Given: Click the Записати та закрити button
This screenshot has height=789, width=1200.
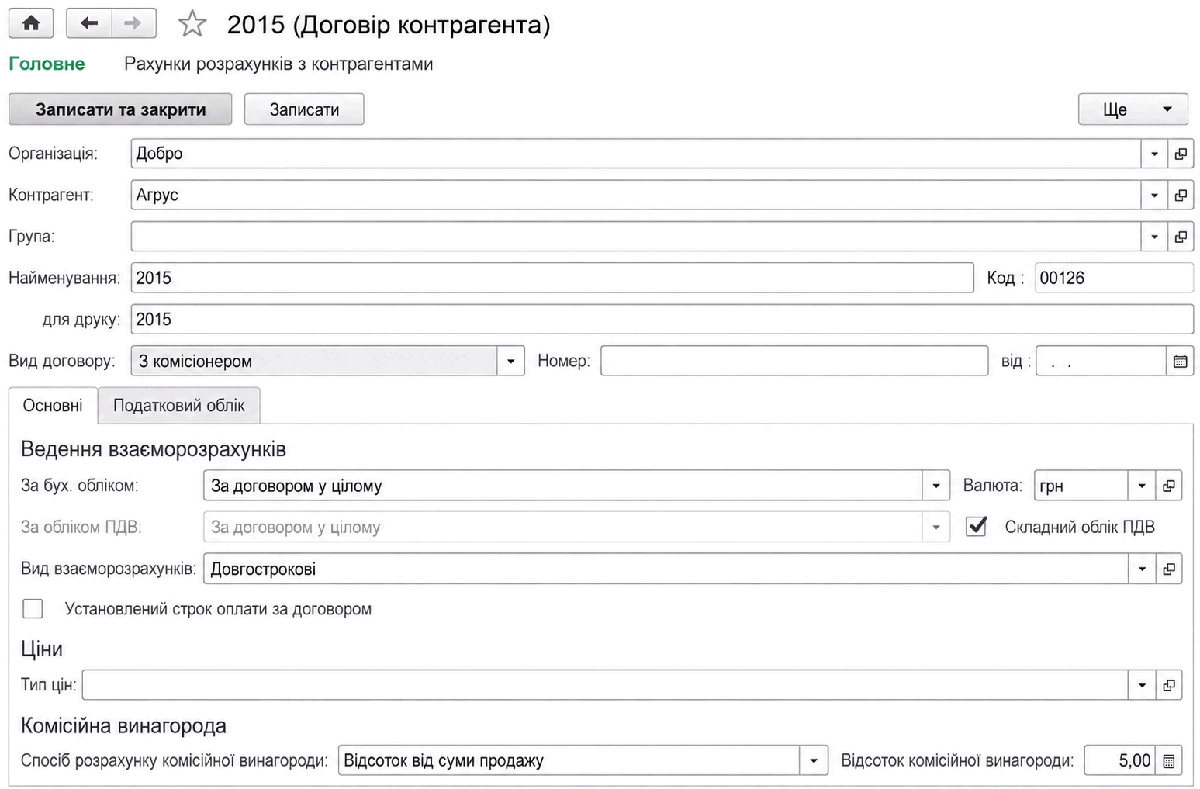Looking at the screenshot, I should (x=121, y=110).
